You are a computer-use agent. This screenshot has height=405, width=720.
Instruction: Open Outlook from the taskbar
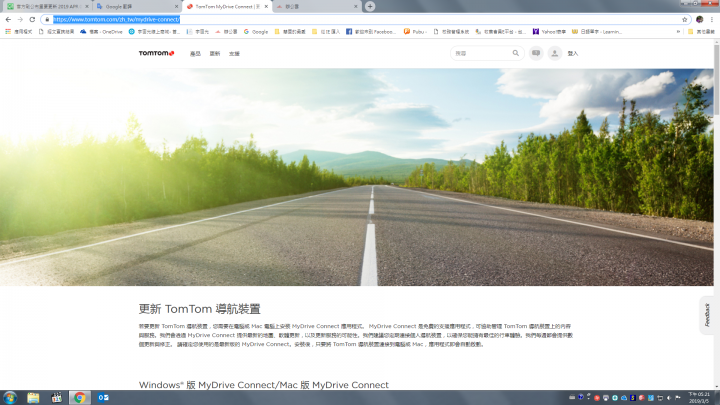[103, 398]
